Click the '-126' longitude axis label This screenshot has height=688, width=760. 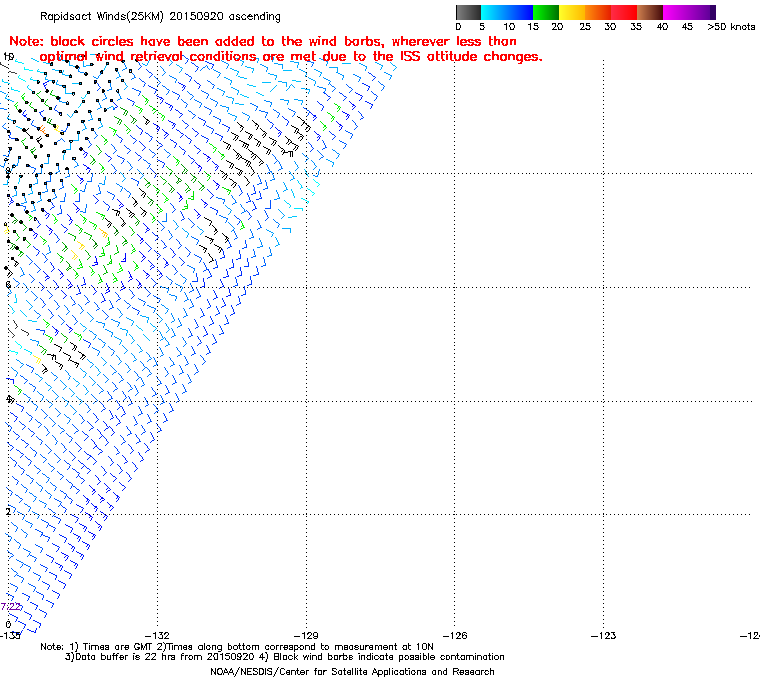click(x=455, y=635)
